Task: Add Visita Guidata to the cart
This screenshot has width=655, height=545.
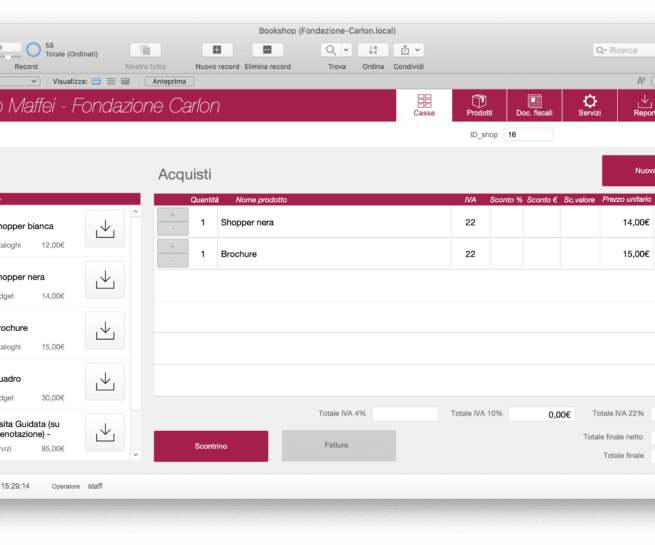Action: tap(104, 432)
